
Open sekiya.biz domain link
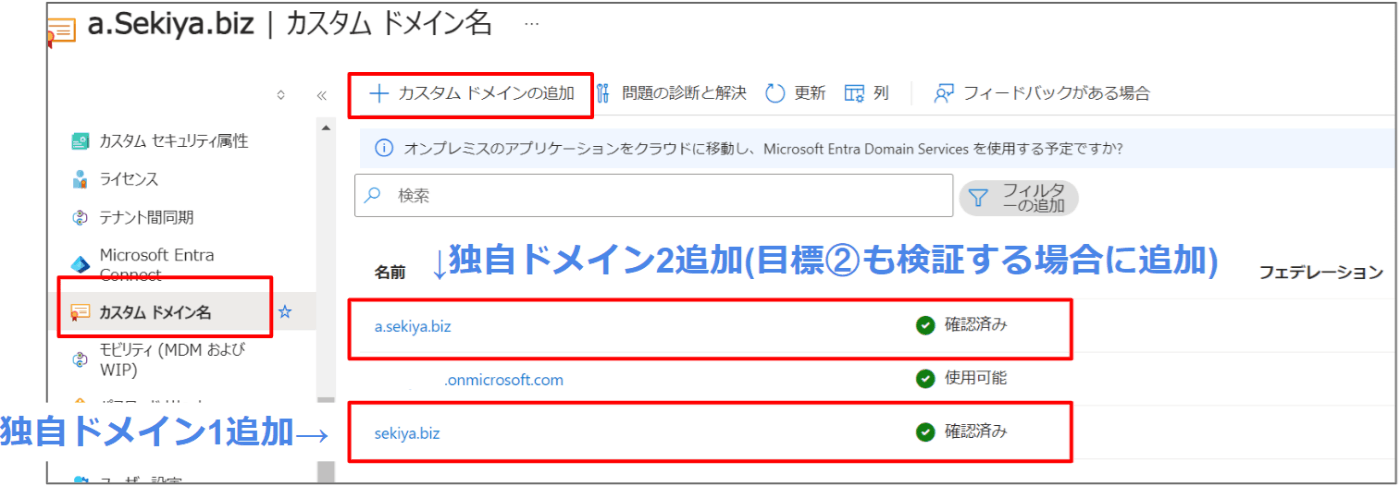point(407,433)
